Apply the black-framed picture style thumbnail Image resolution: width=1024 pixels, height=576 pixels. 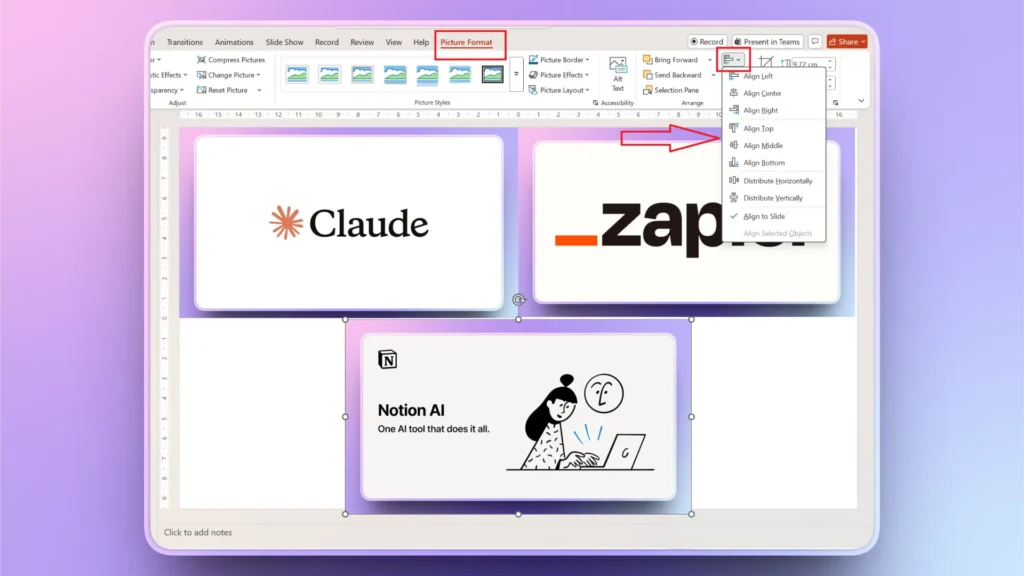pos(492,74)
